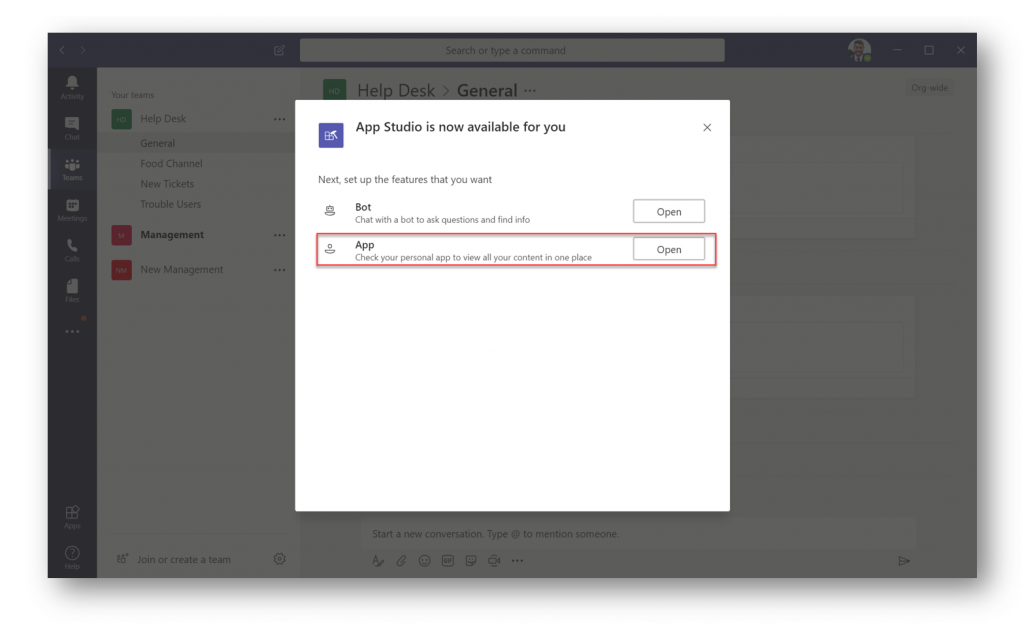This screenshot has width=1024, height=633.
Task: Maximize the Teams window
Action: point(929,50)
